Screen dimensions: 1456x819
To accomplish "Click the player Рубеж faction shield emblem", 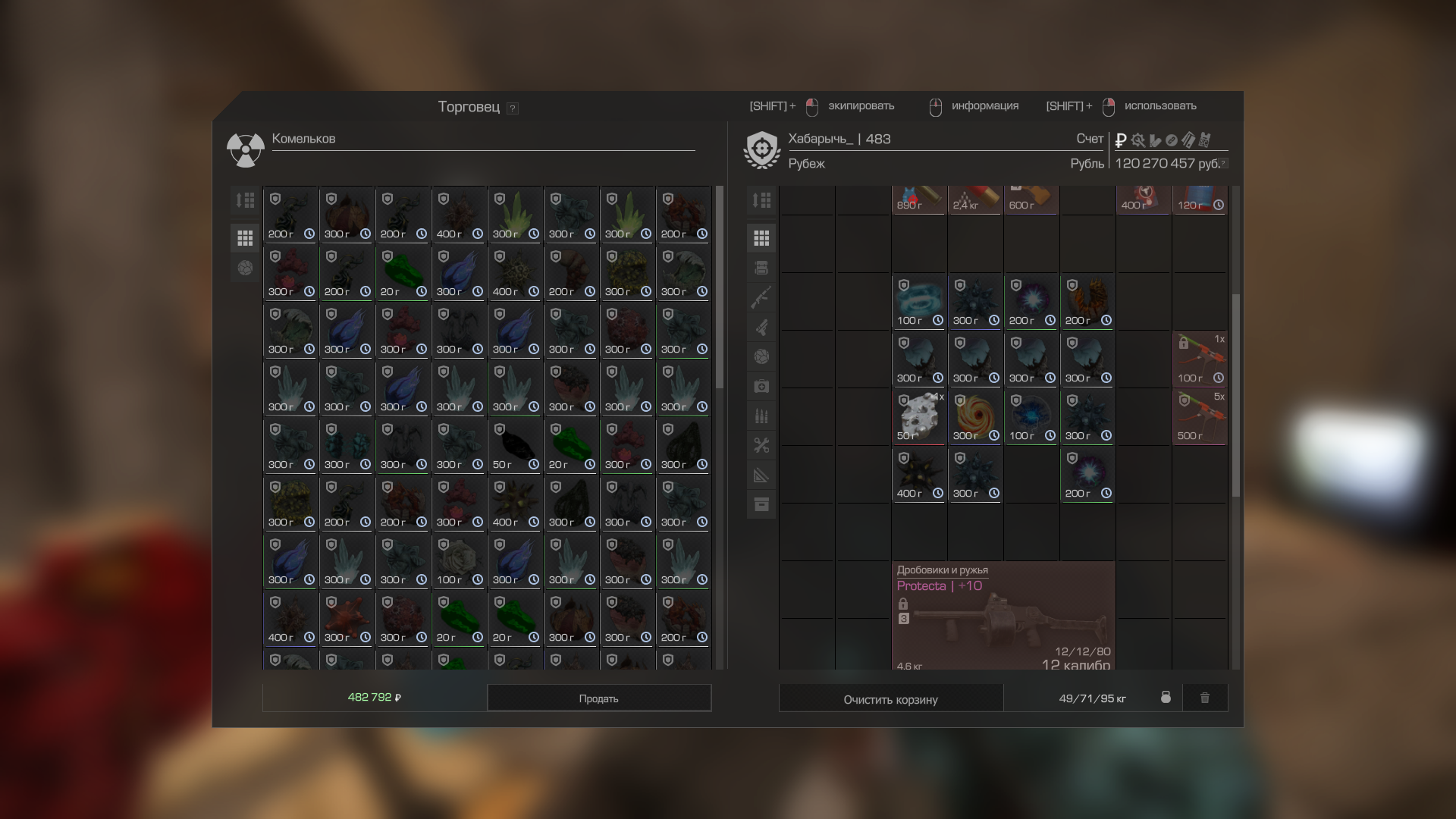I will click(x=762, y=150).
